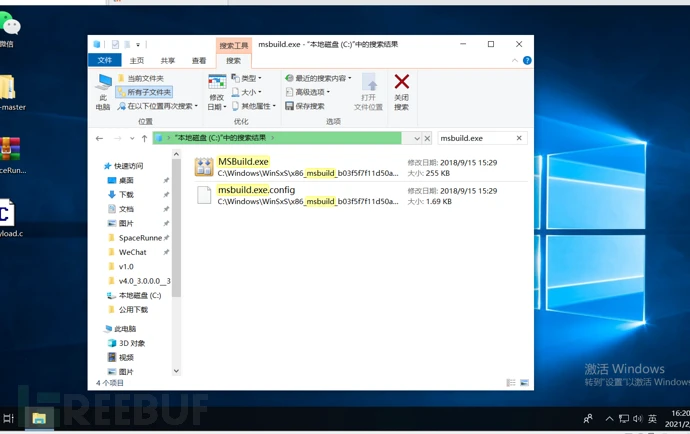Viewport: 690px width, 434px height.
Task: Select the 搜索 Search ribbon tab
Action: pos(233,60)
